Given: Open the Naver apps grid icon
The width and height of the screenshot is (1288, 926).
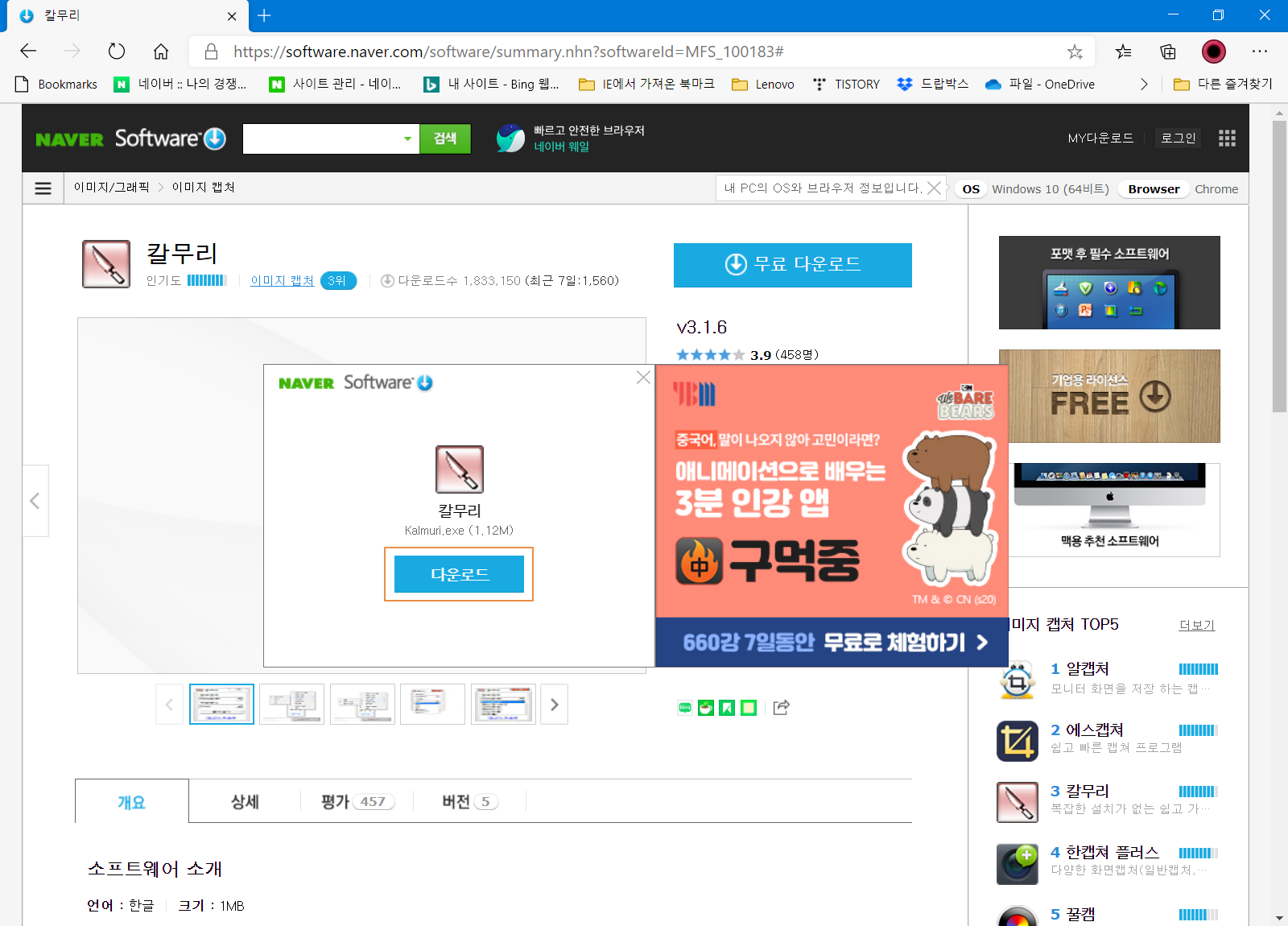Looking at the screenshot, I should click(x=1227, y=138).
